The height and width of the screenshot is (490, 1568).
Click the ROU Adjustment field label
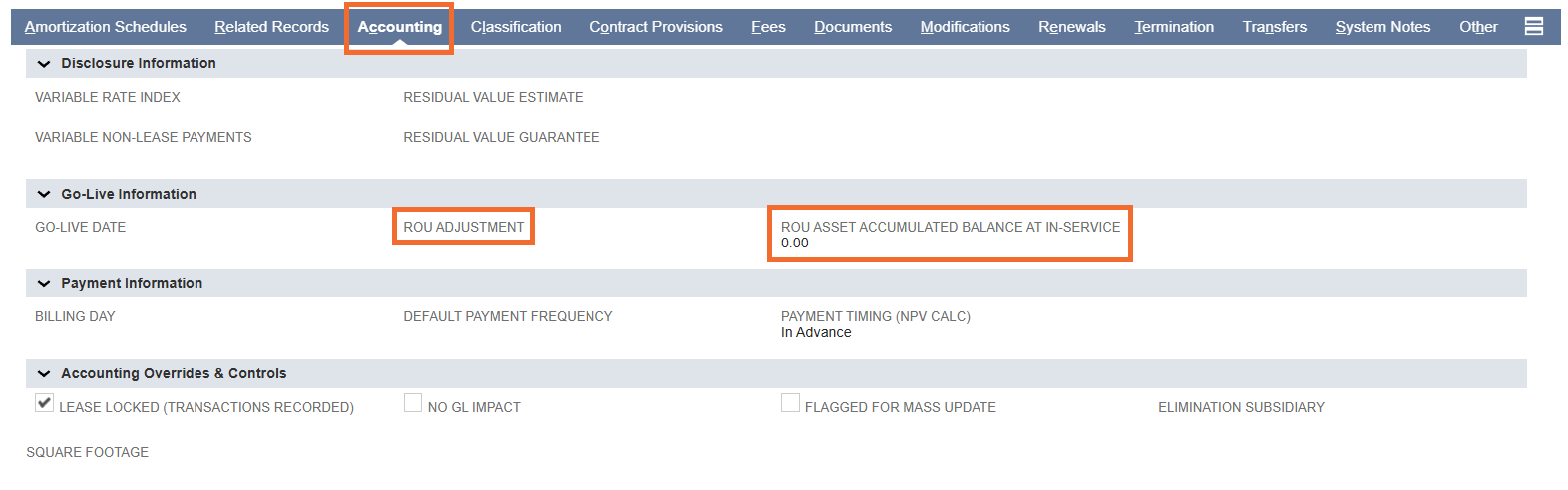point(464,227)
